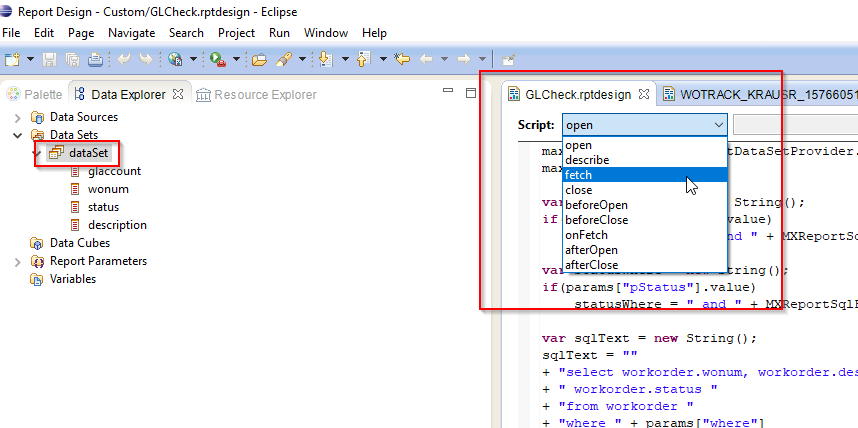
Task: Open the File menu
Action: (x=11, y=33)
